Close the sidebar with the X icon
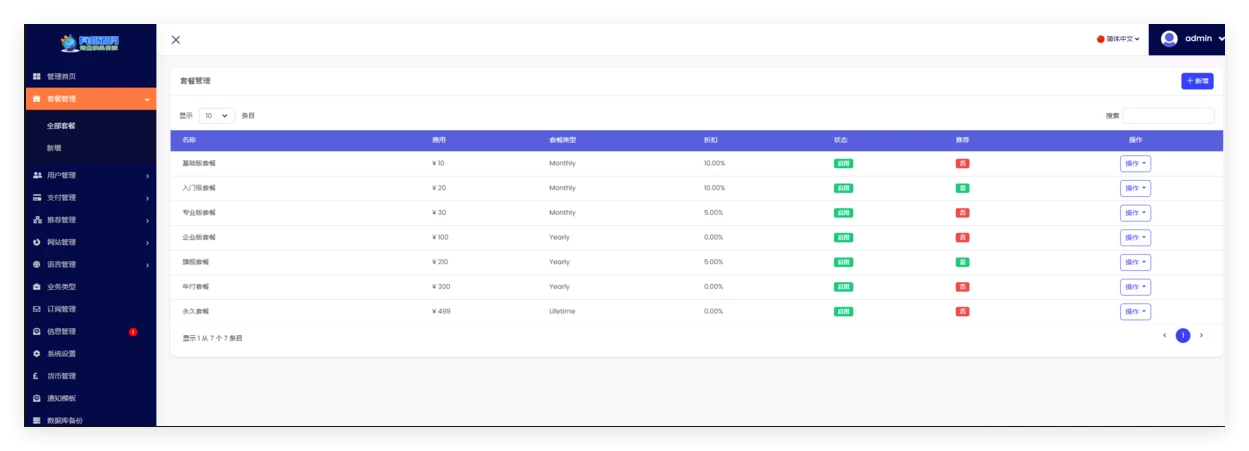 (176, 40)
